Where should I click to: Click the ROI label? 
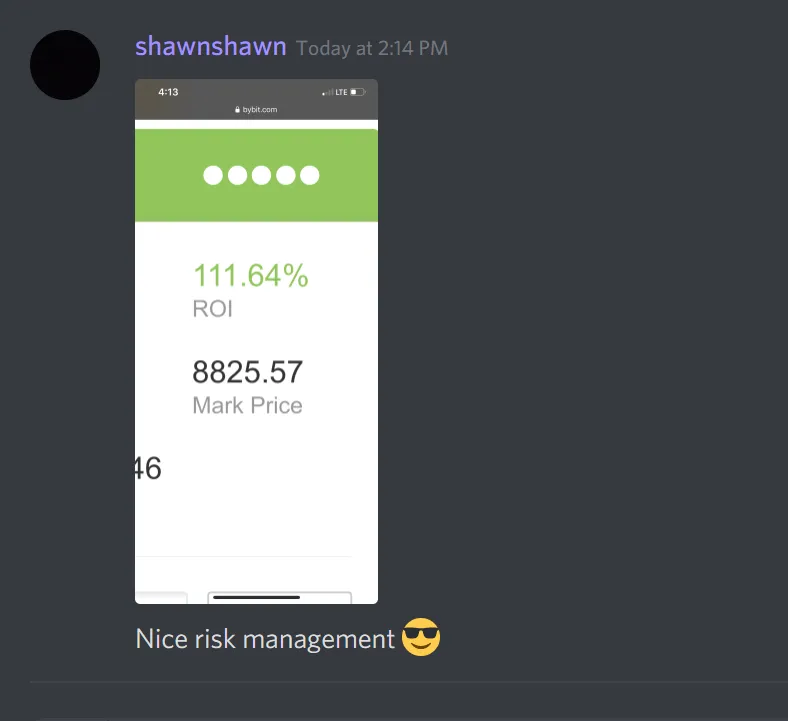213,308
